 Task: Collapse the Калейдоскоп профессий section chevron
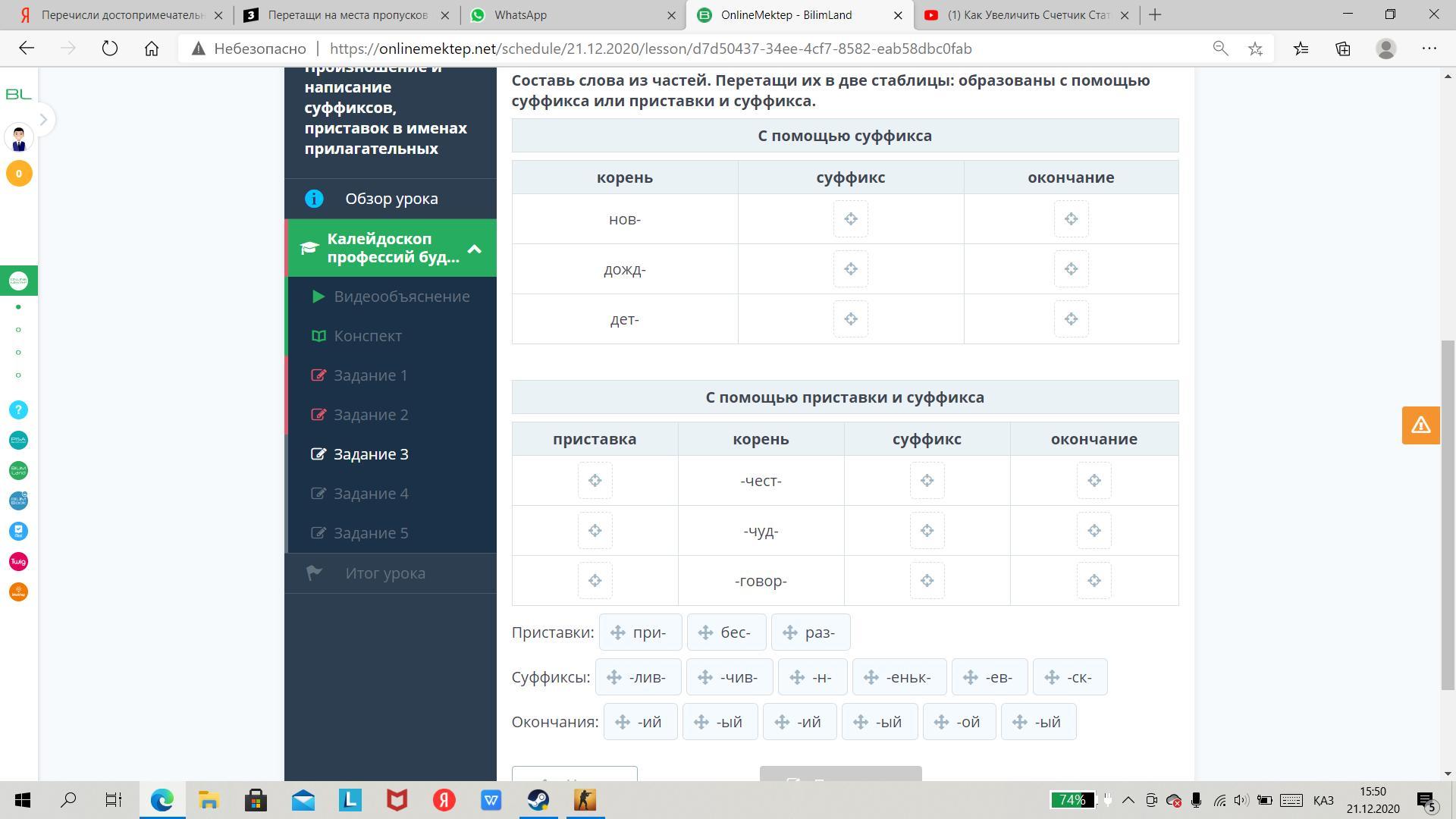pos(475,249)
